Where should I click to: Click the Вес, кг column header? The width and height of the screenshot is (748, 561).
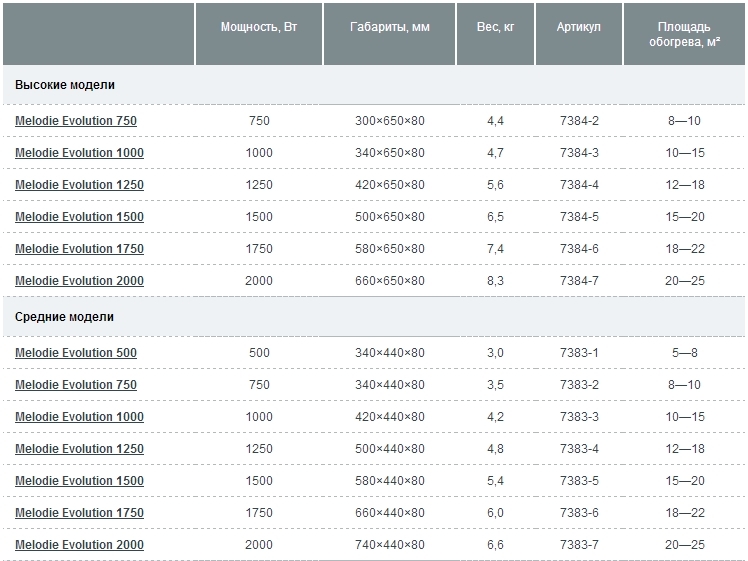click(x=495, y=34)
